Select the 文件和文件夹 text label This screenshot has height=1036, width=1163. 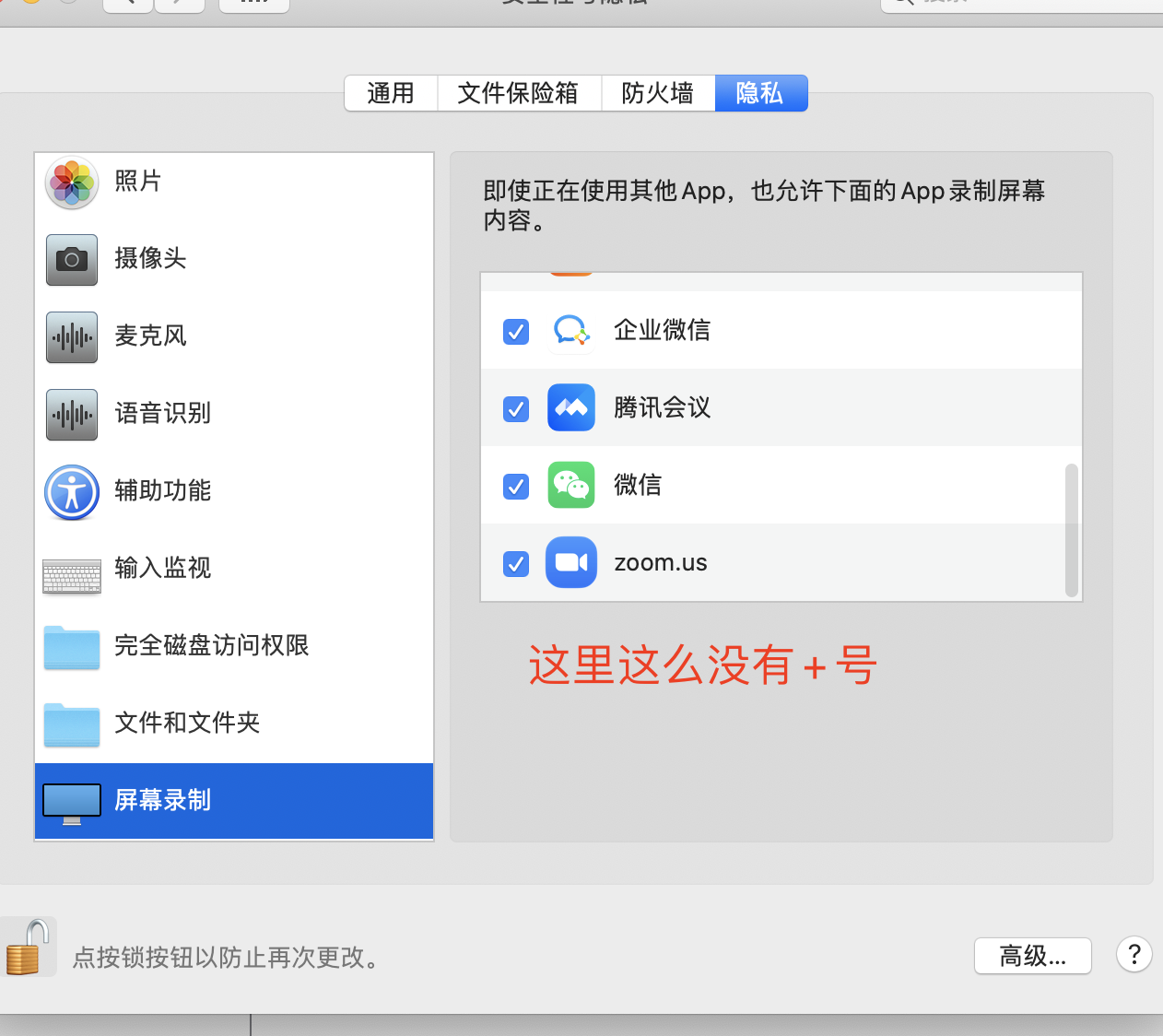click(187, 723)
